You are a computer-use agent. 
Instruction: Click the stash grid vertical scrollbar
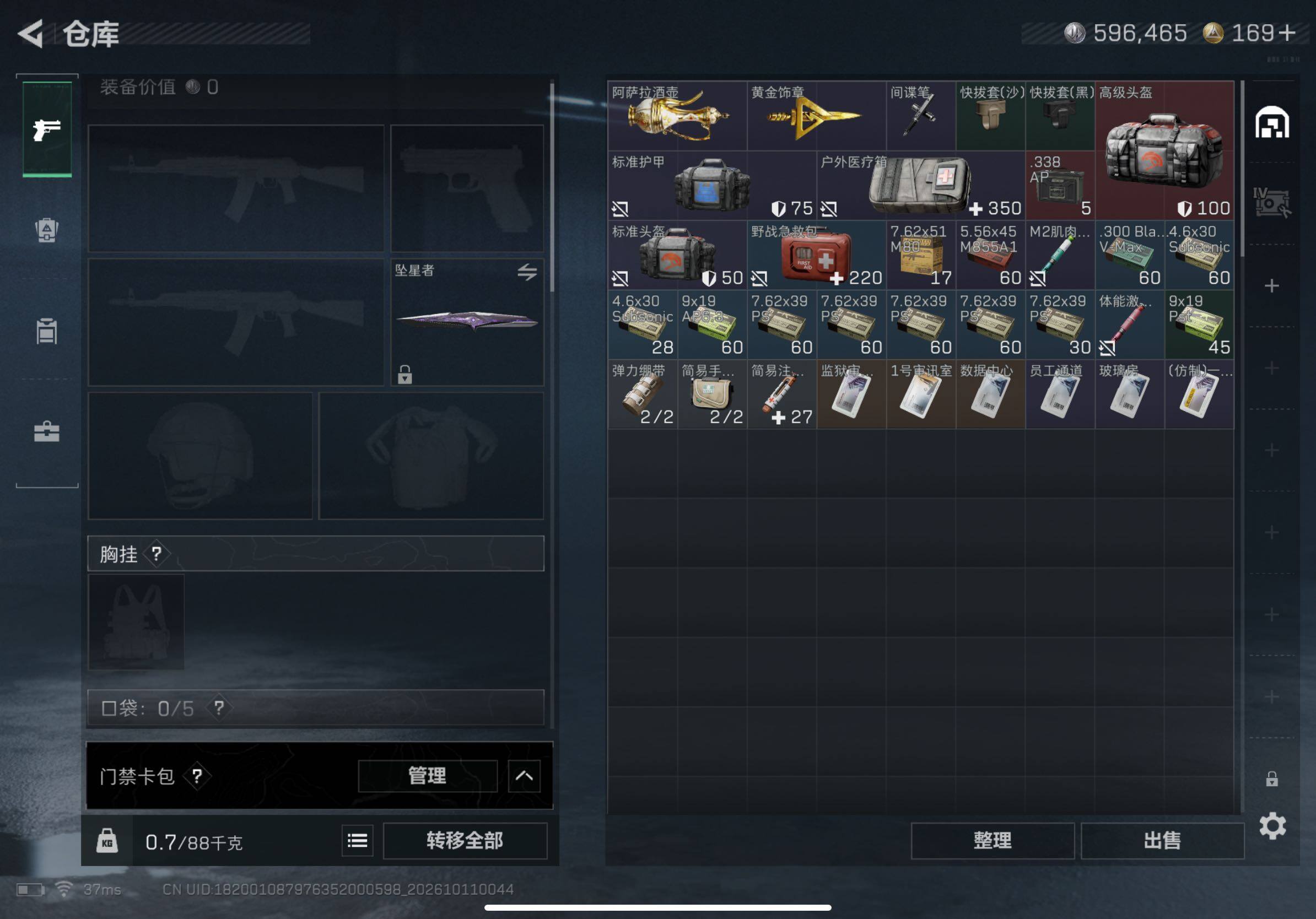point(1242,169)
